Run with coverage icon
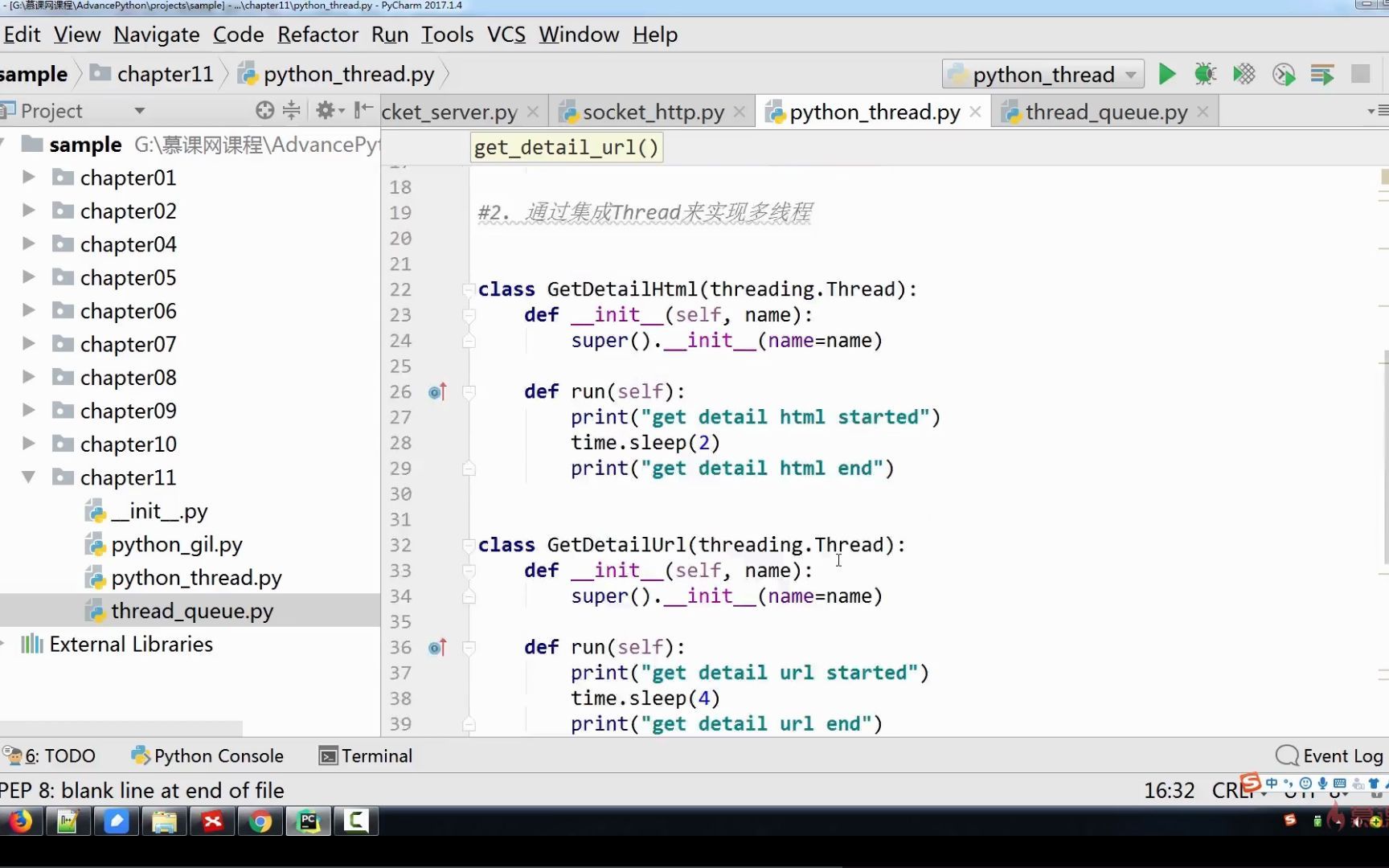Viewport: 1389px width, 868px height. 1244,75
